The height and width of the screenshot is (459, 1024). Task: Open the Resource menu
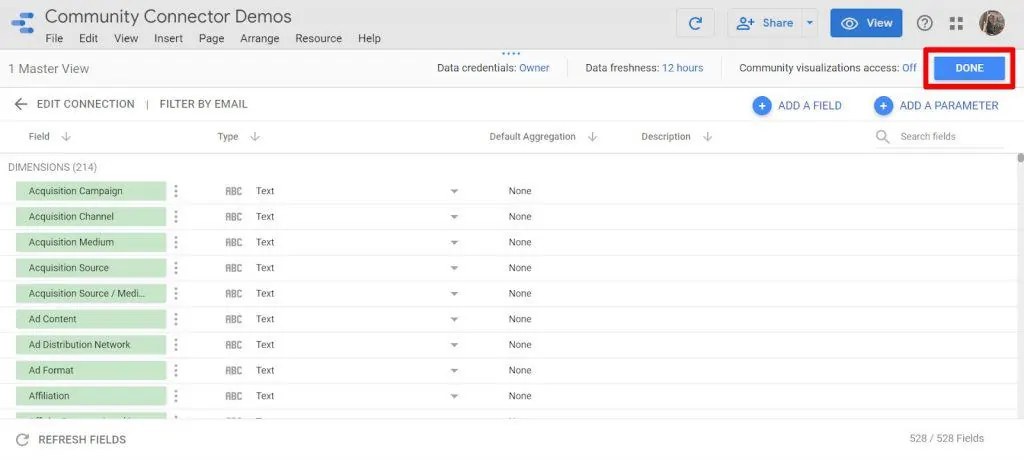(x=319, y=39)
